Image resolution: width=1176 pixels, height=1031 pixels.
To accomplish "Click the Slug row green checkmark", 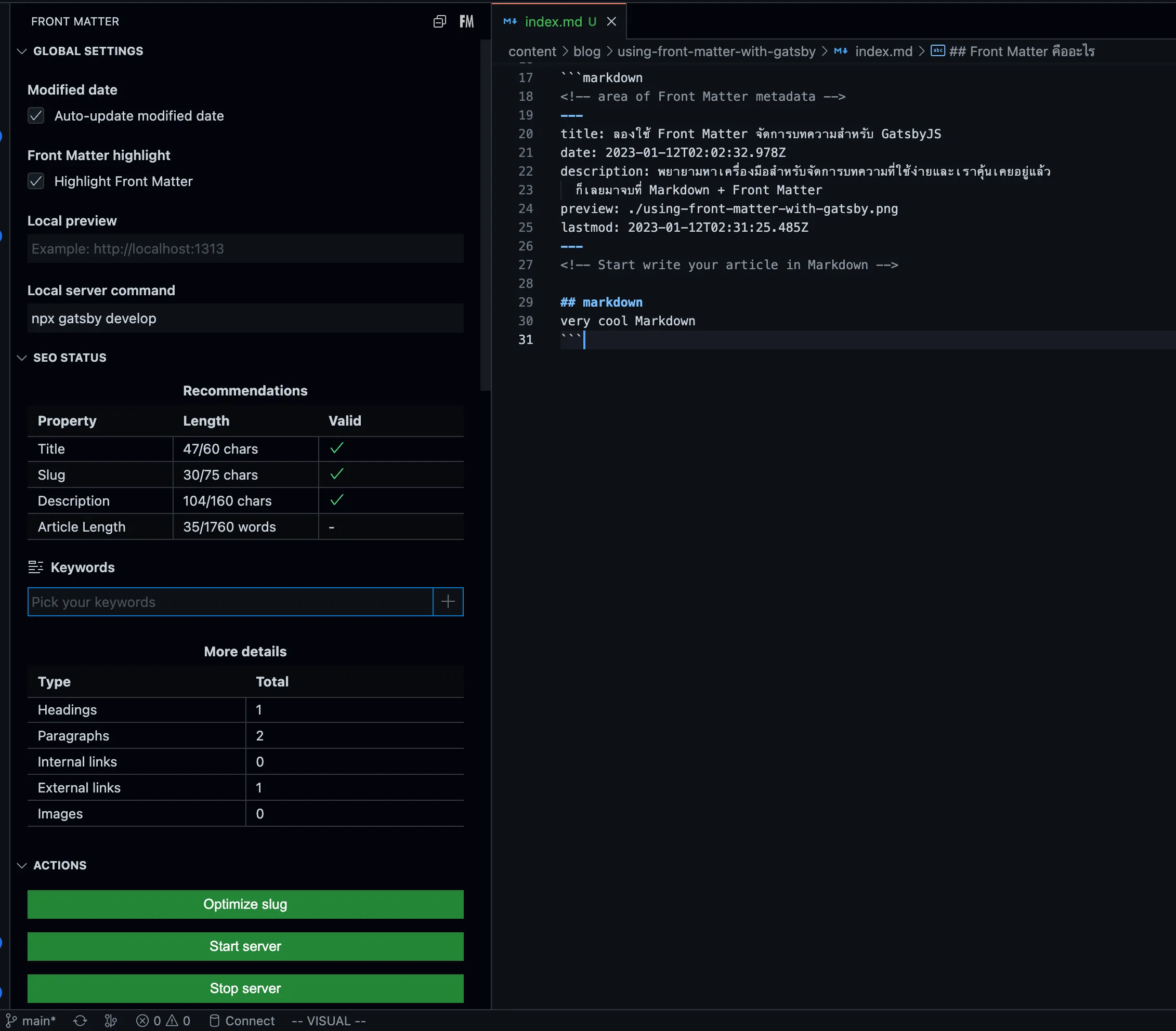I will click(x=337, y=474).
